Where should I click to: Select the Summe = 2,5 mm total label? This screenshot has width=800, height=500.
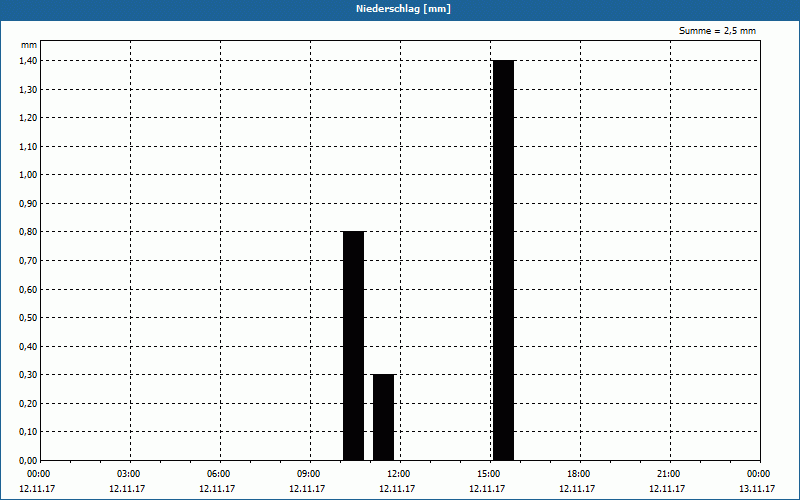click(x=717, y=31)
